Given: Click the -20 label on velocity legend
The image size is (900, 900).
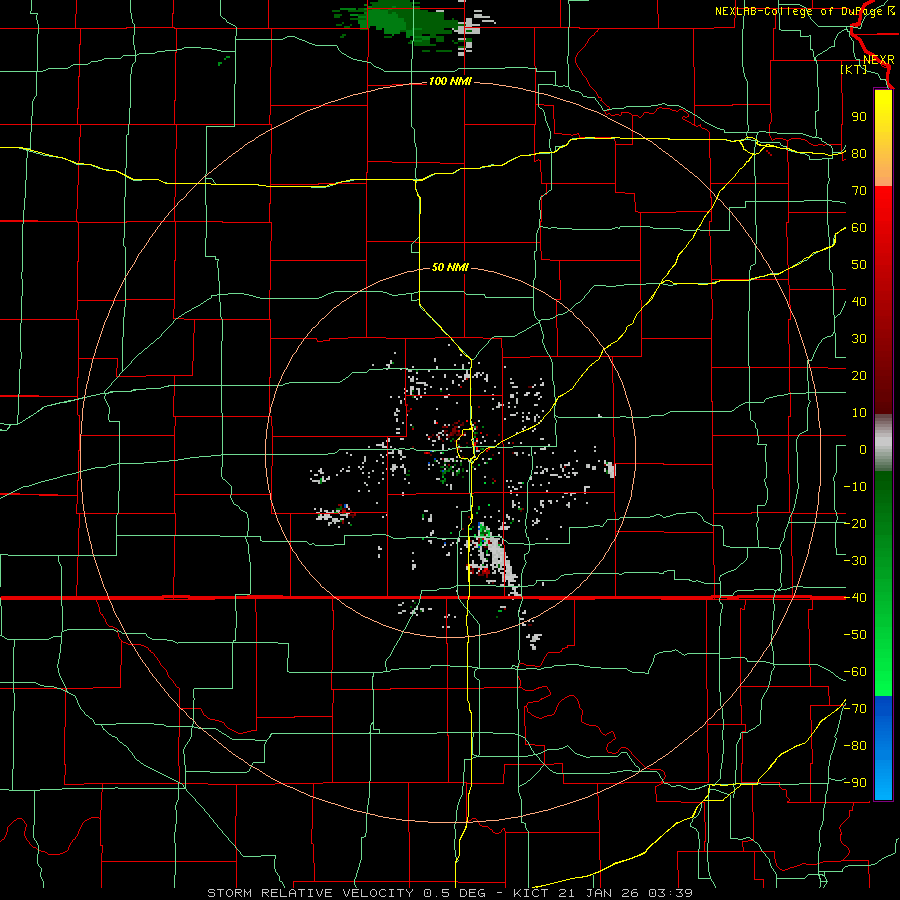Looking at the screenshot, I should tap(855, 524).
